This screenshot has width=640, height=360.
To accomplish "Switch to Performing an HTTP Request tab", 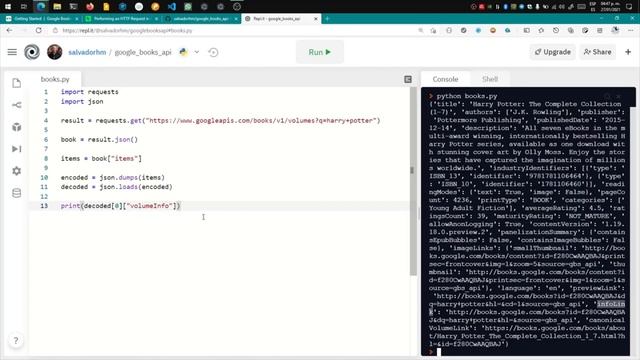I will pyautogui.click(x=121, y=19).
